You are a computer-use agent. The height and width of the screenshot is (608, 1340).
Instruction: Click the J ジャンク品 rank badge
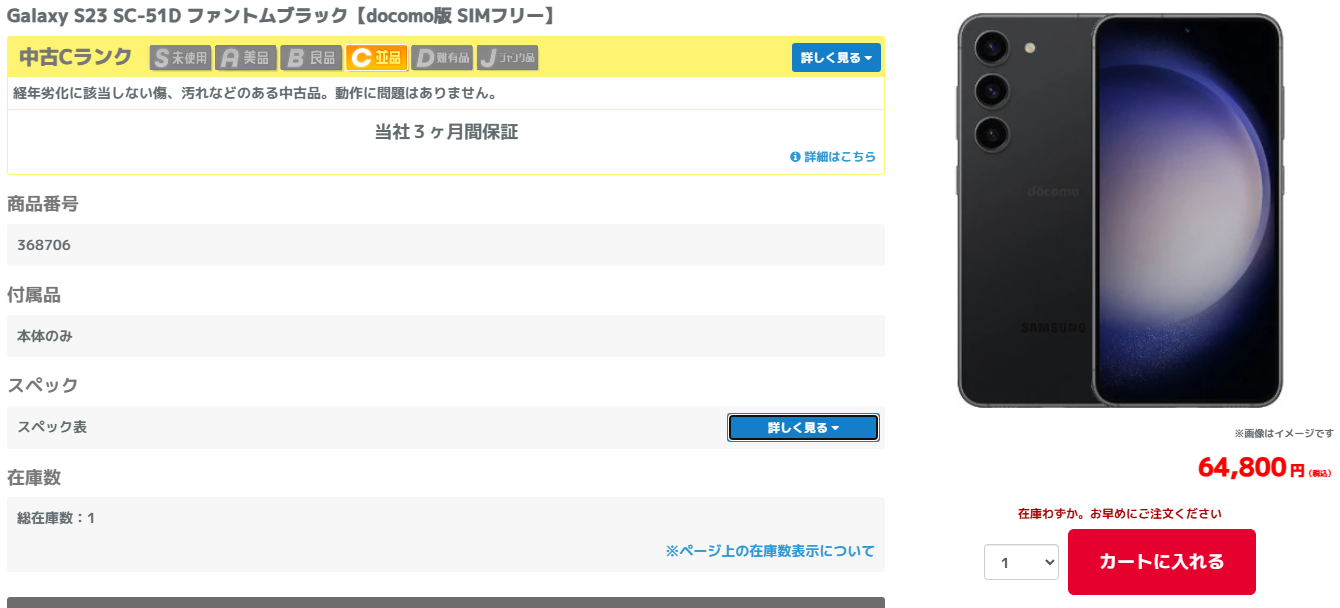[507, 58]
